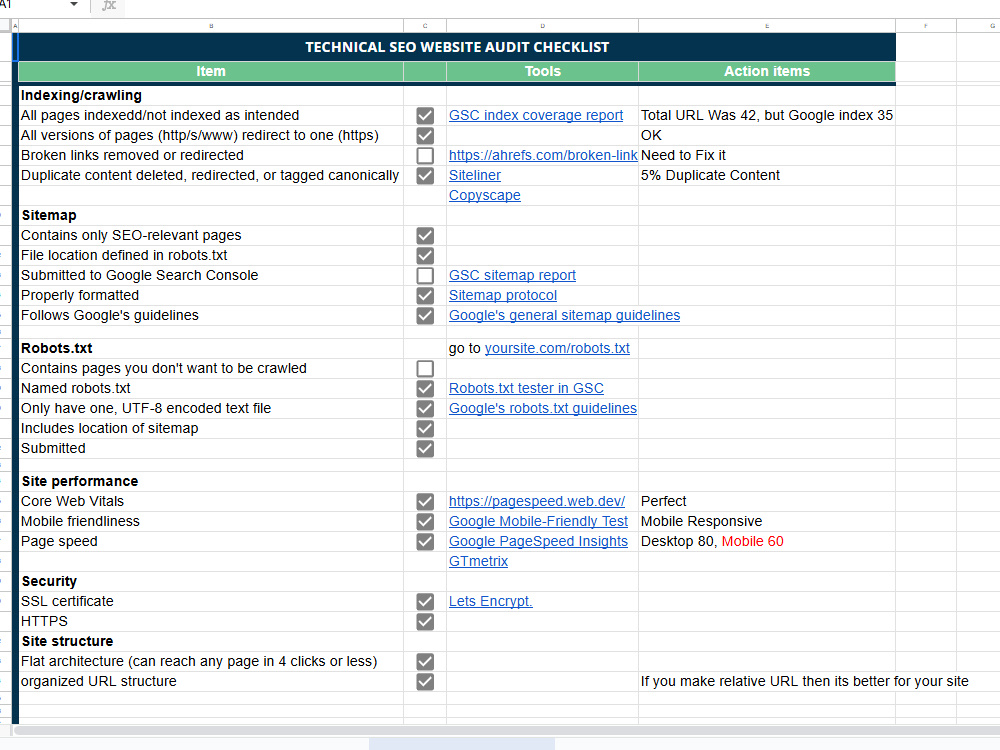Toggle checkbox for All pages indexed as intended
1000x750 pixels.
click(x=425, y=115)
